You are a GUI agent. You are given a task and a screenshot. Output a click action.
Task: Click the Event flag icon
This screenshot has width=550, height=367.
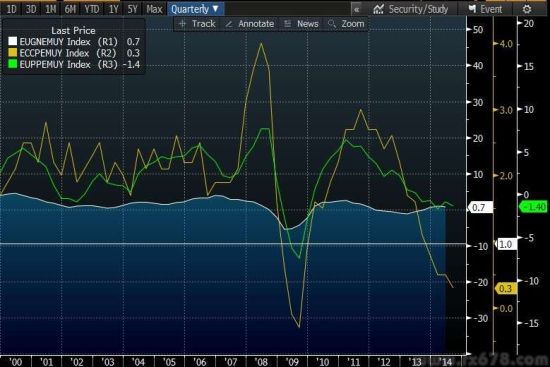472,9
